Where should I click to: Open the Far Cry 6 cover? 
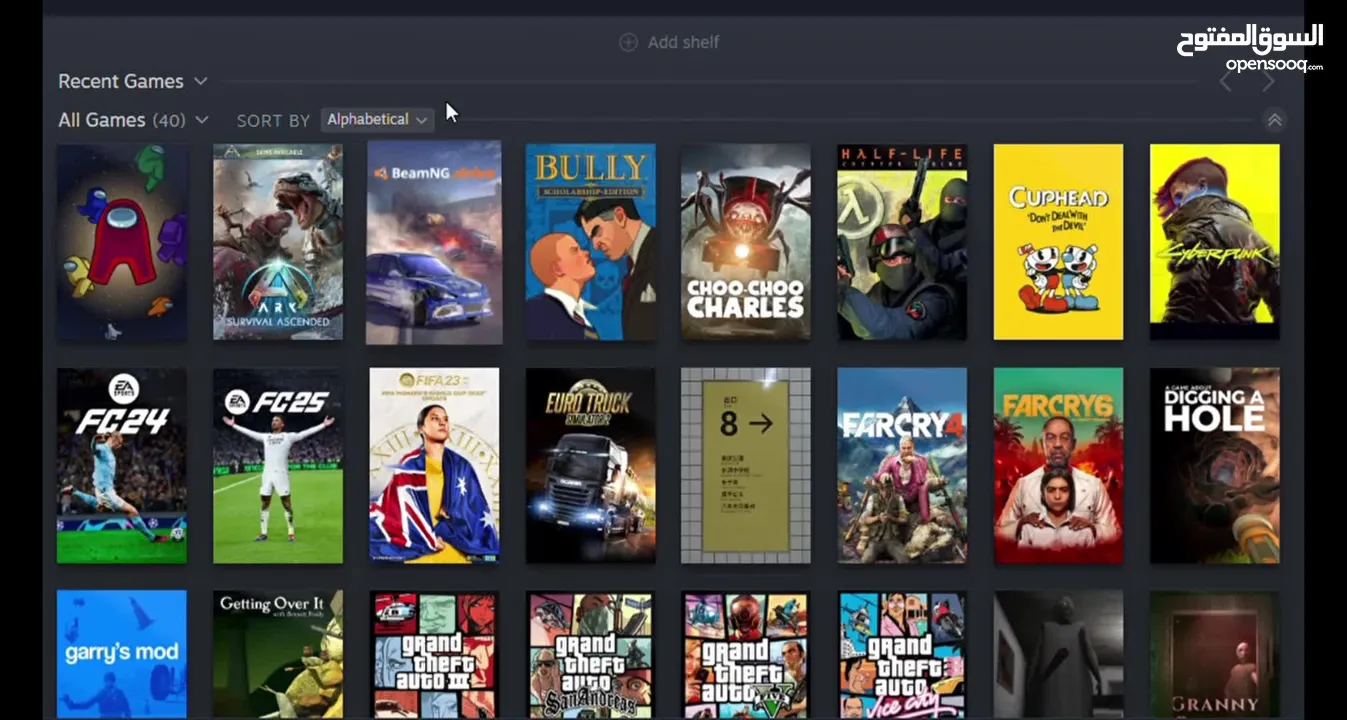(1058, 465)
